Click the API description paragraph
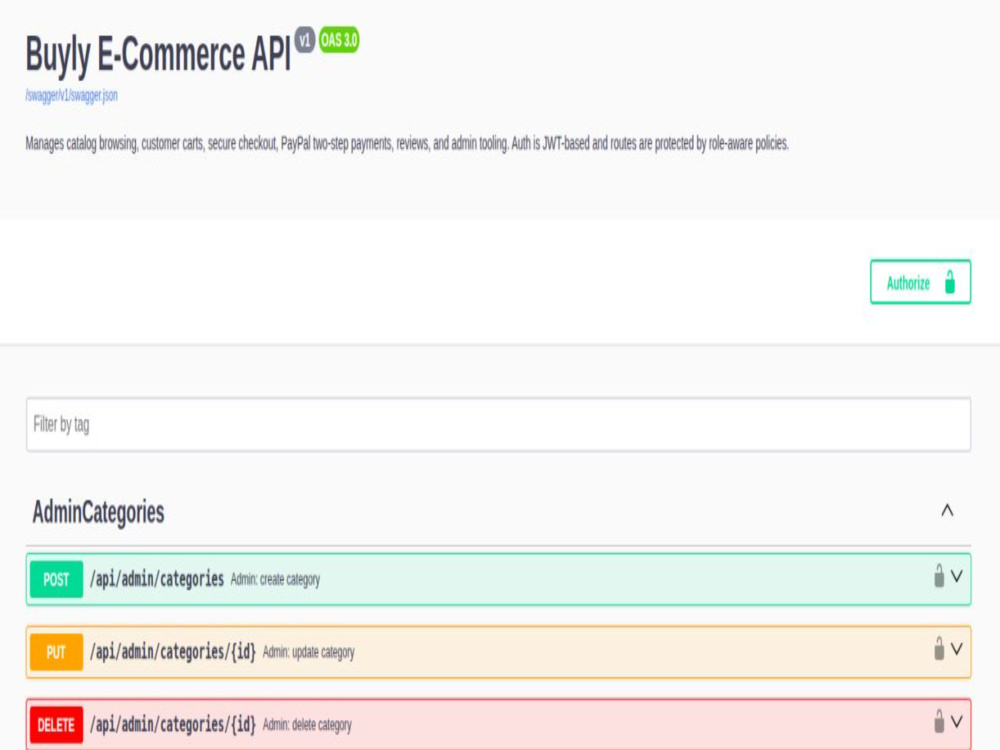 (x=407, y=143)
